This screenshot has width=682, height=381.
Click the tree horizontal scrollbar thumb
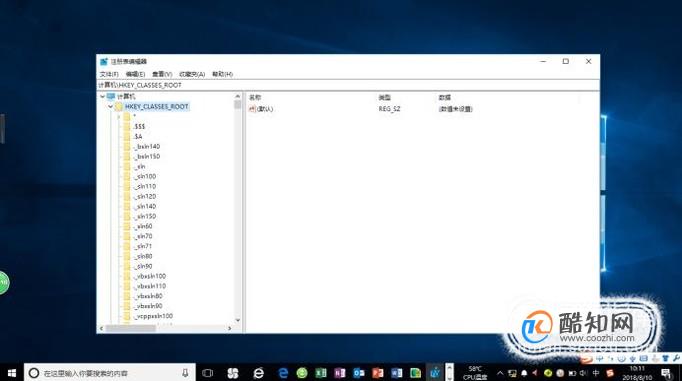(x=130, y=328)
